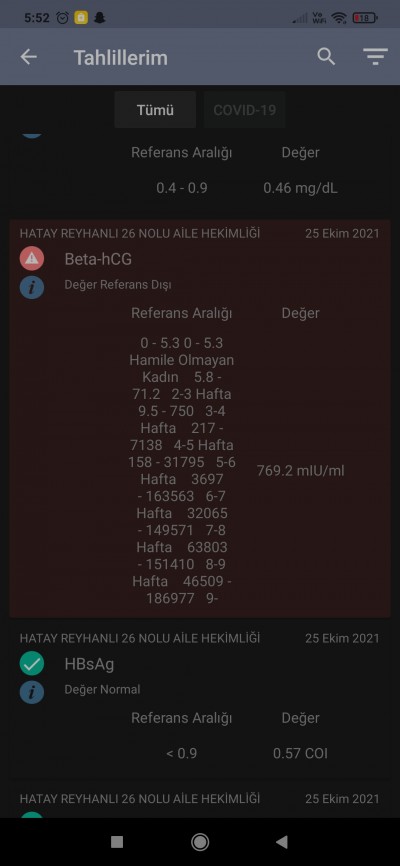Tap Android back triangle button
The width and height of the screenshot is (400, 866).
point(282,842)
